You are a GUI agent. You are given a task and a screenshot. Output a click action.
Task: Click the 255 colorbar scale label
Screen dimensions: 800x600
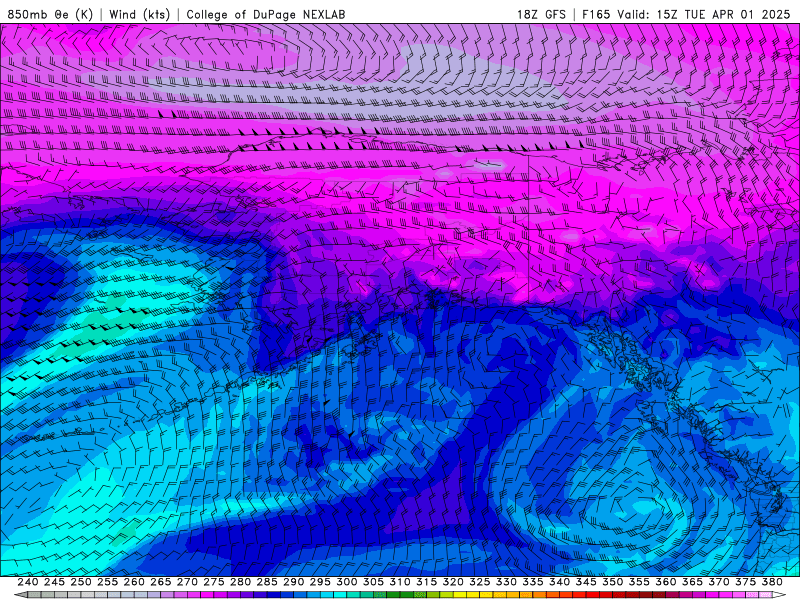(x=107, y=582)
